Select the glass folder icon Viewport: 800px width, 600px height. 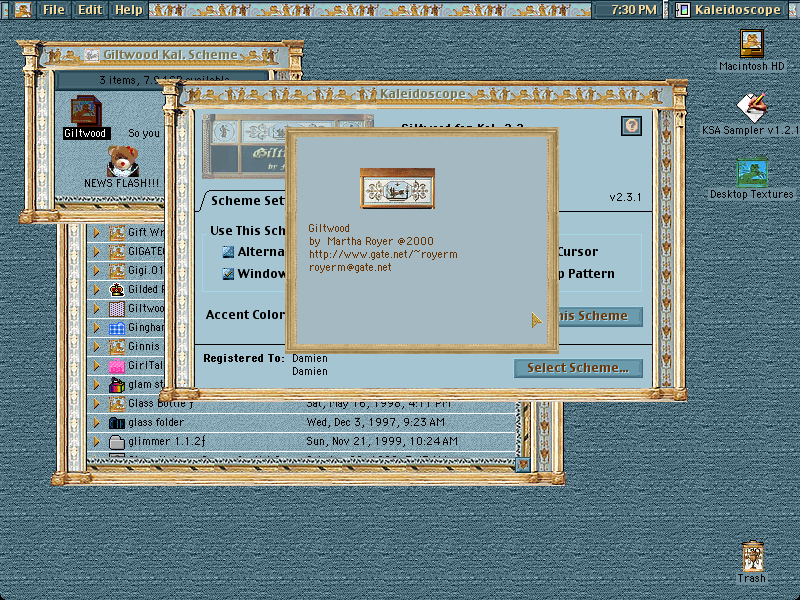(117, 422)
